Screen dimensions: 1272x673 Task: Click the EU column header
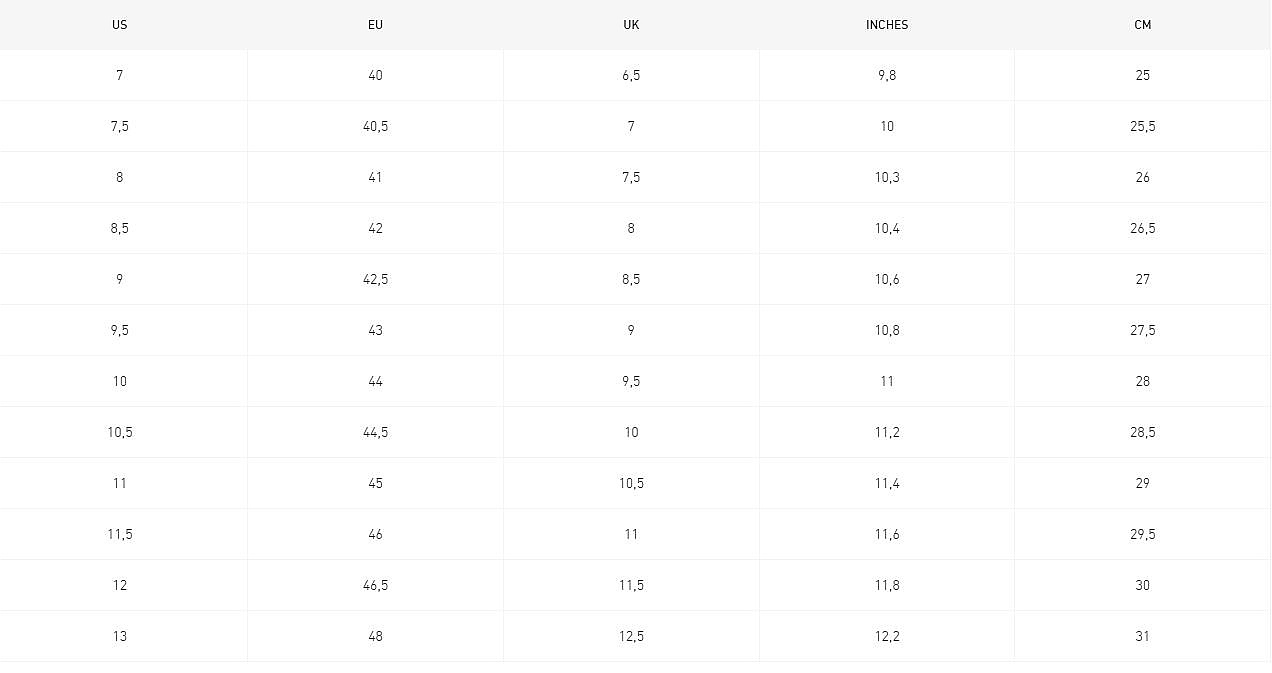point(375,25)
